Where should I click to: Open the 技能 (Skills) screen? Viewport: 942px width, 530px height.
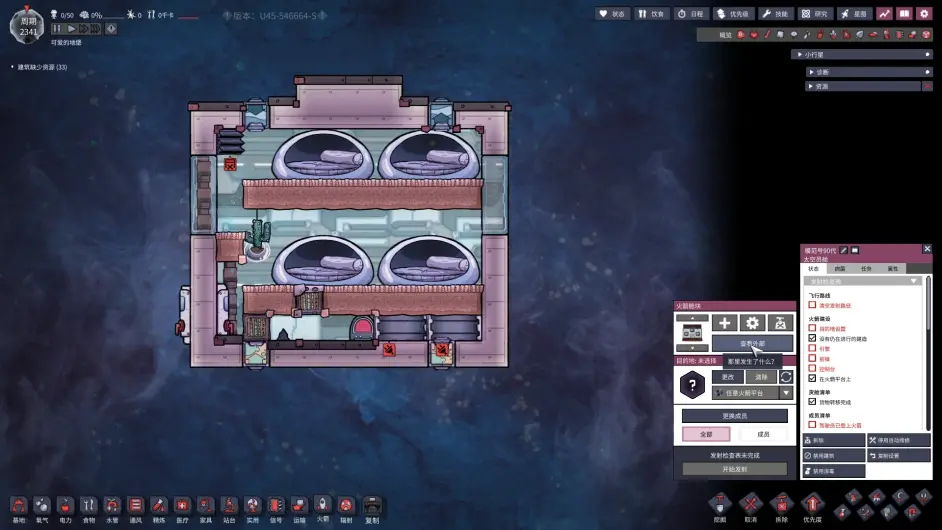pyautogui.click(x=776, y=14)
